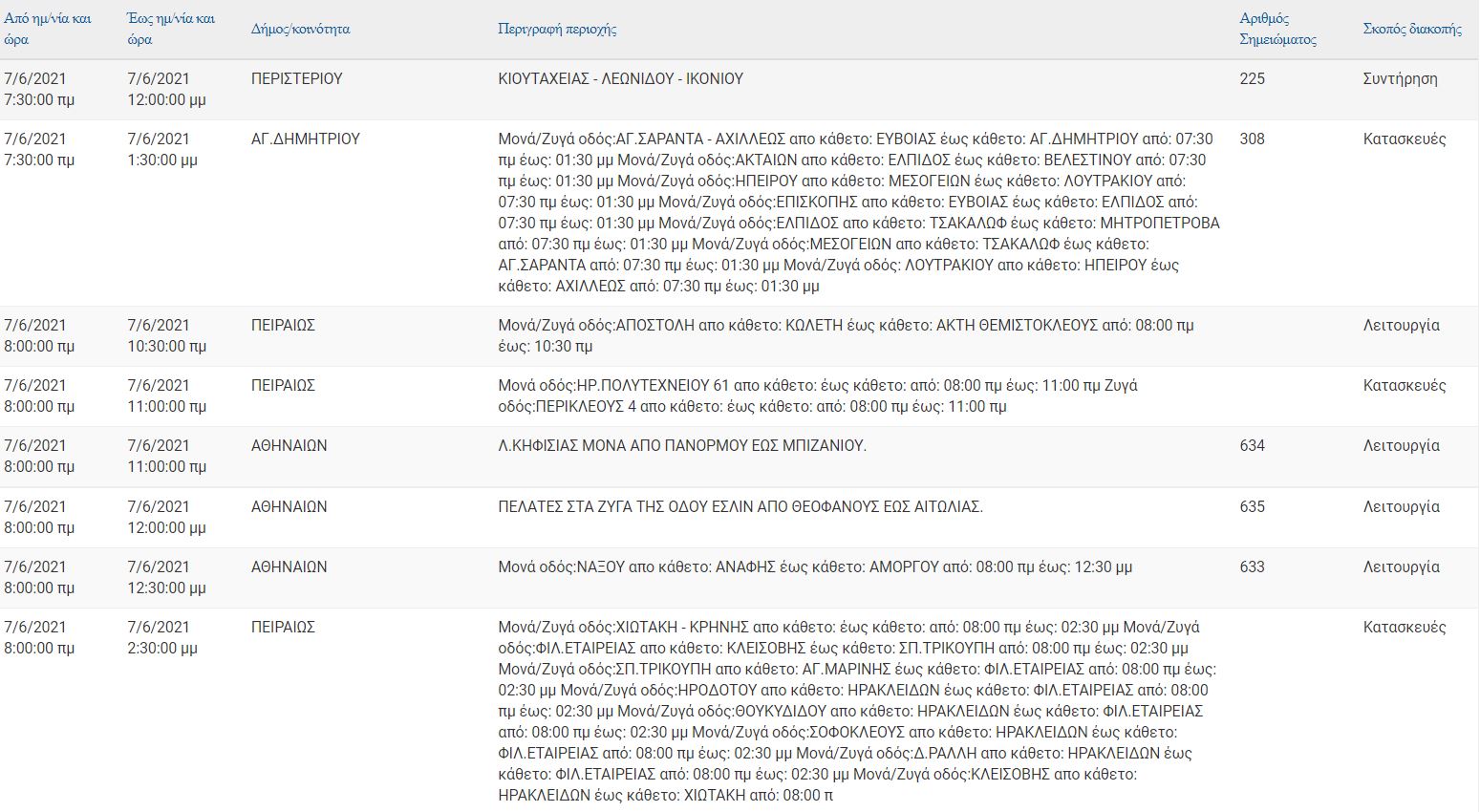Click the ΝΑΞΟΥ street description row
The width and height of the screenshot is (1480, 812).
coord(814,567)
